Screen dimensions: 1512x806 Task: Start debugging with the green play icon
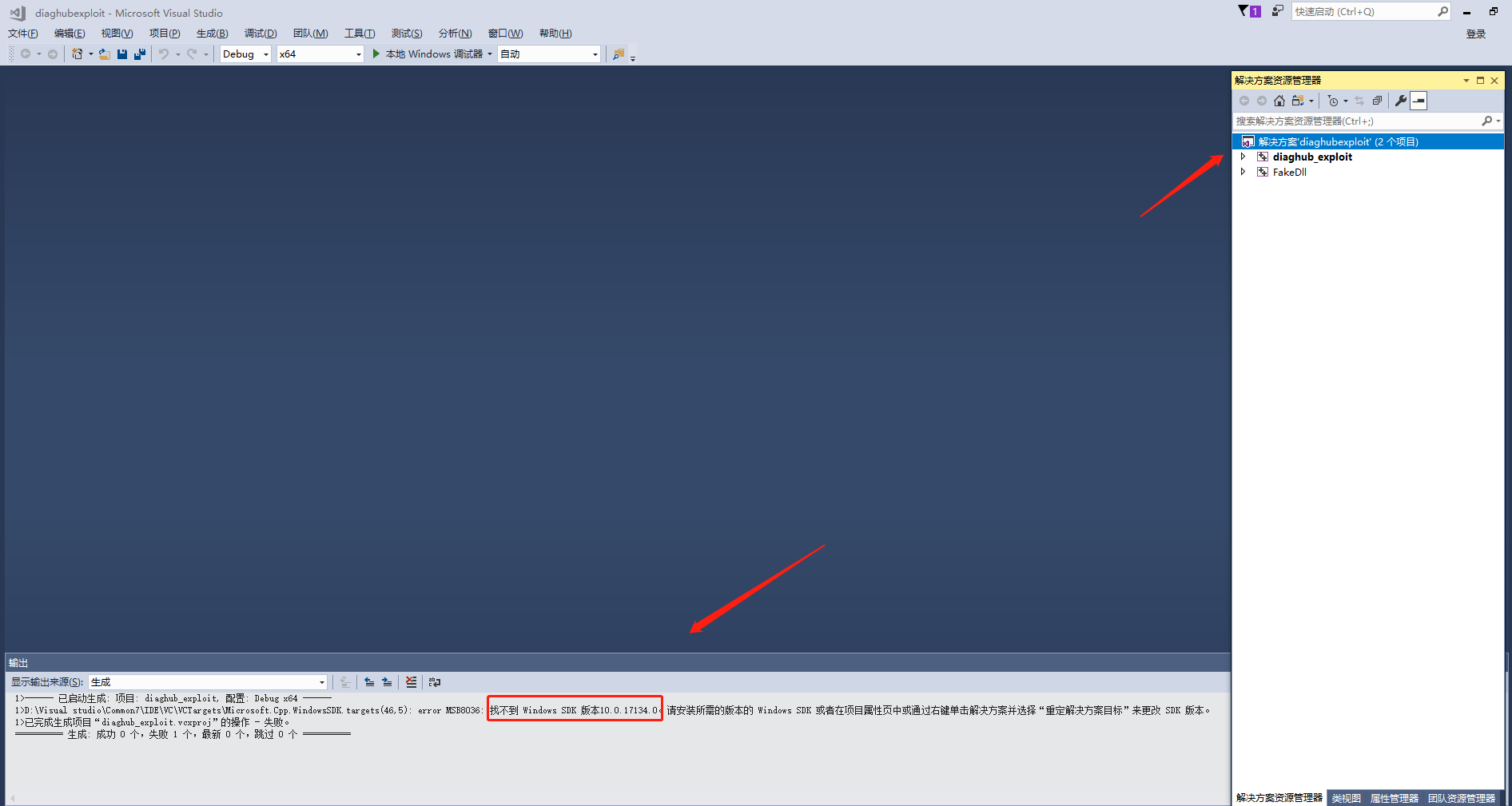[x=376, y=54]
